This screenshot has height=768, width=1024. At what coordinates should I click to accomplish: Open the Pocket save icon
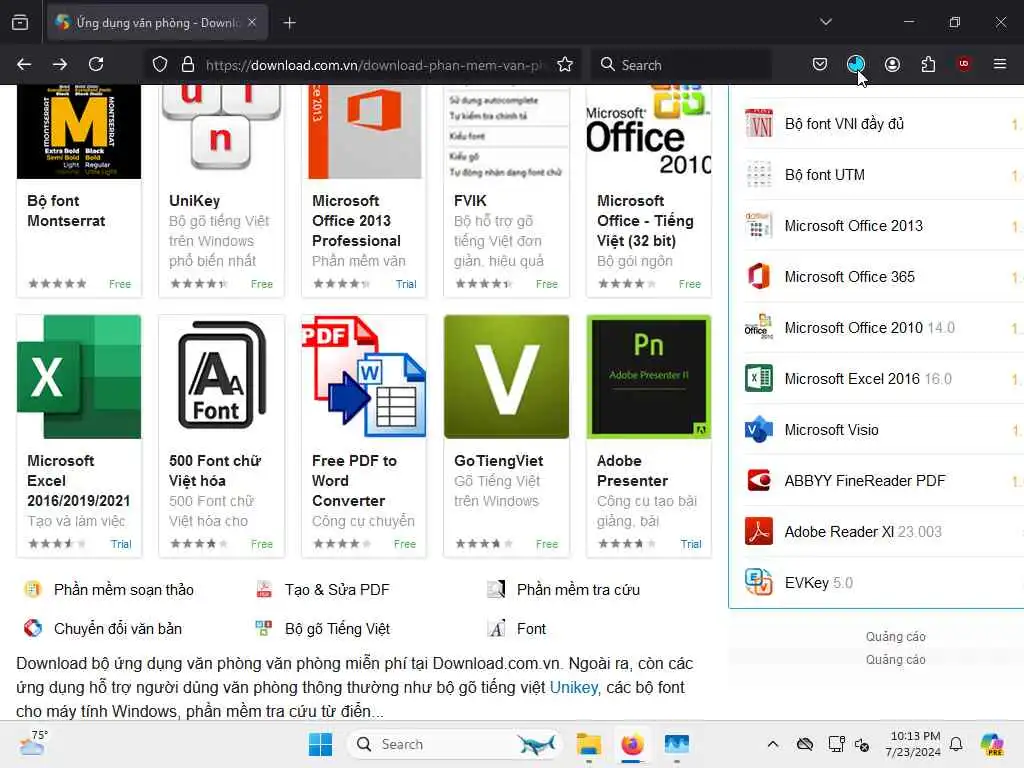click(820, 64)
